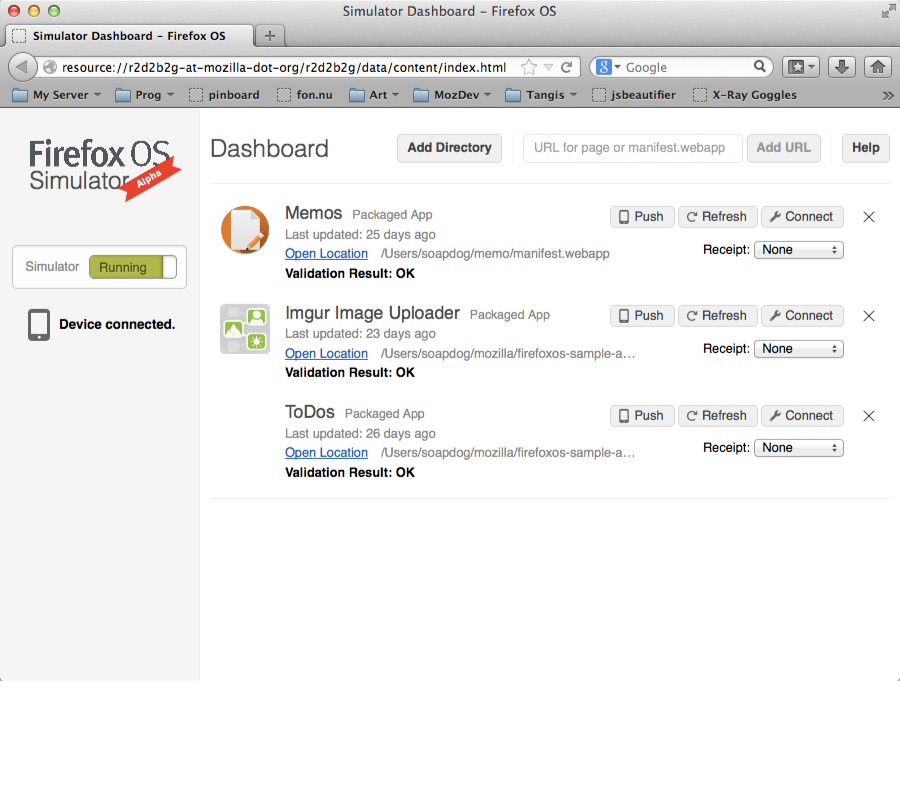Image resolution: width=900 pixels, height=802 pixels.
Task: Open the Prog bookmarks menu
Action: pos(144,94)
